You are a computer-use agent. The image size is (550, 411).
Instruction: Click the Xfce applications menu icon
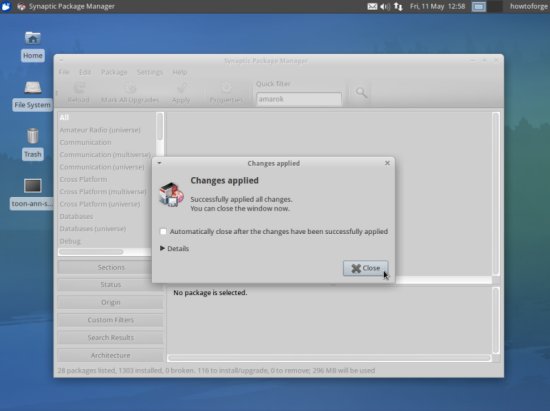[6, 6]
